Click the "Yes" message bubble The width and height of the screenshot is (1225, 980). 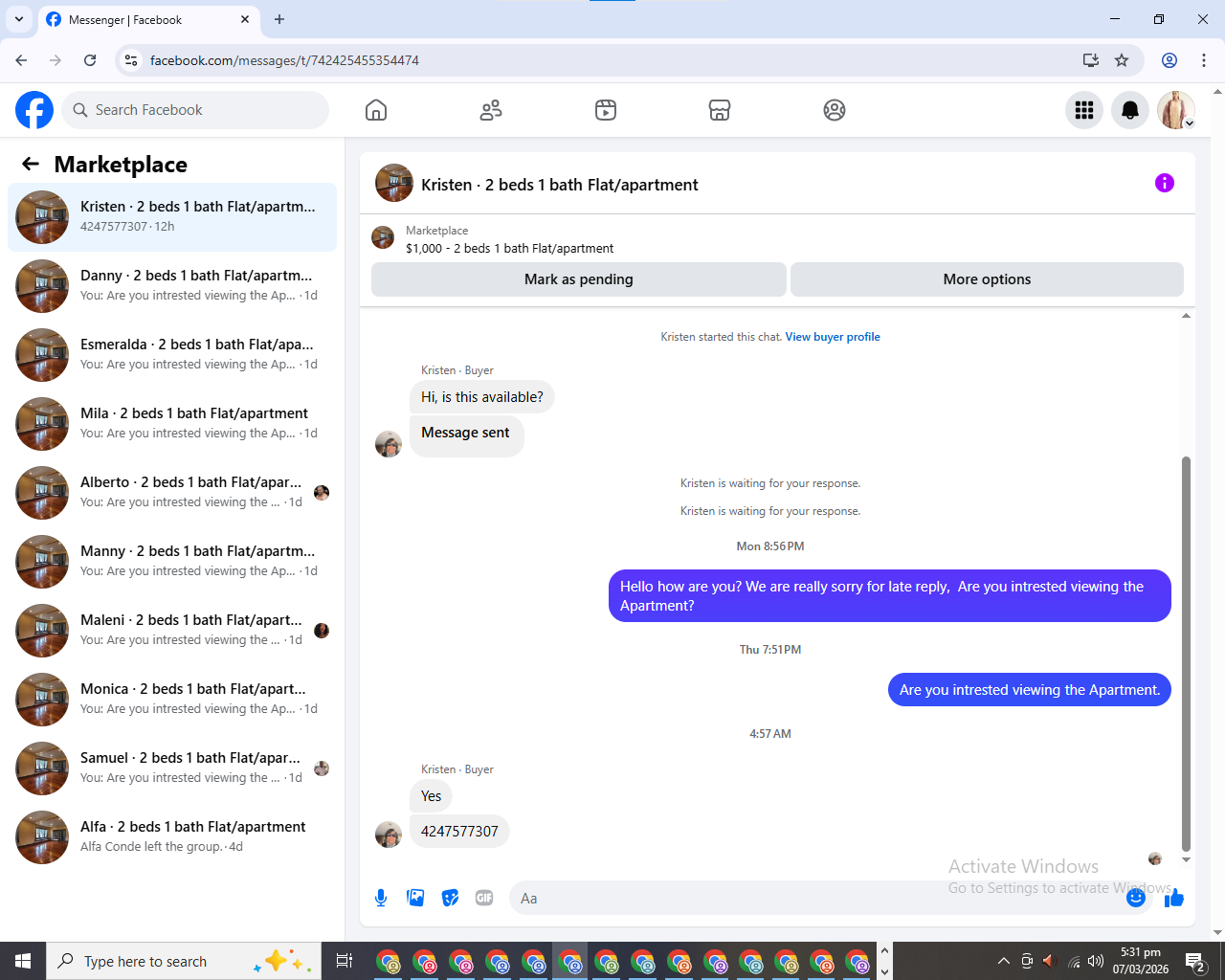coord(432,796)
